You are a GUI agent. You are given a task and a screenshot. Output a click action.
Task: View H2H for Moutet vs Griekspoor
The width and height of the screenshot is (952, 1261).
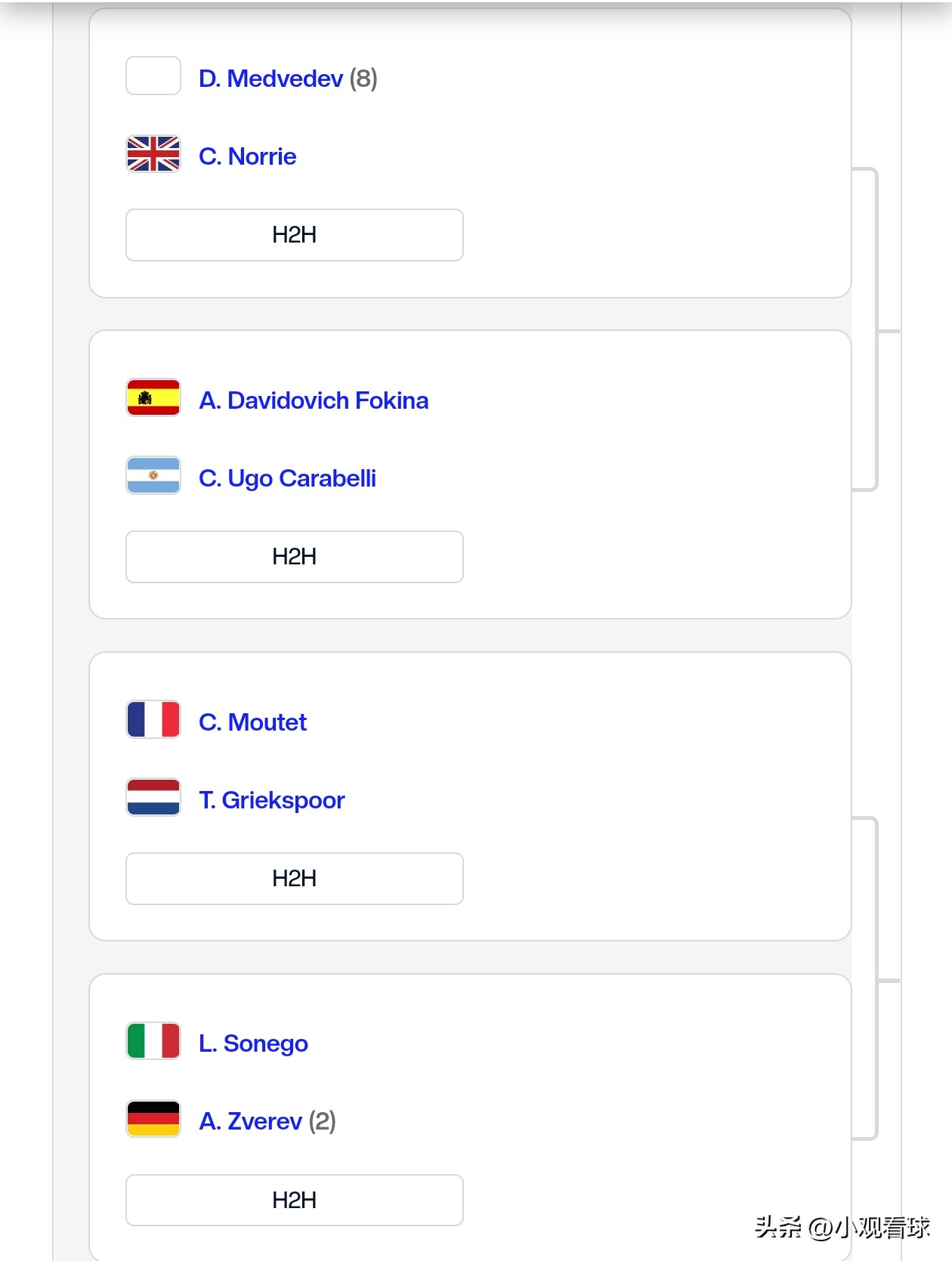(x=294, y=879)
